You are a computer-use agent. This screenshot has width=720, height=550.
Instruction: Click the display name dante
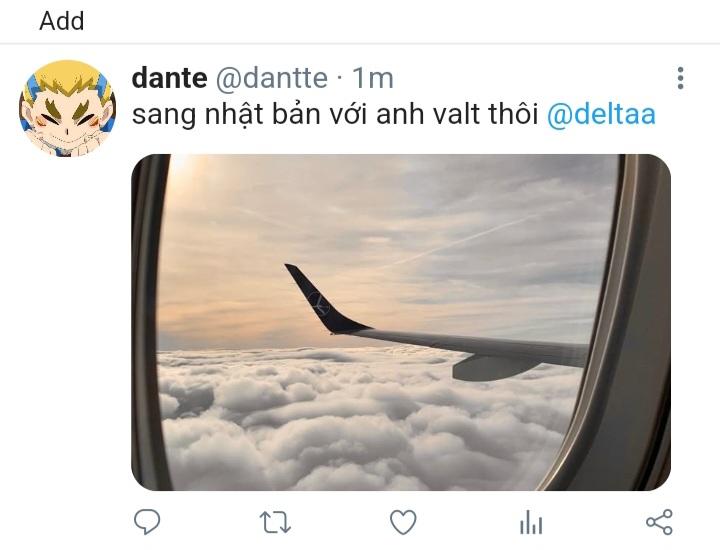[169, 78]
